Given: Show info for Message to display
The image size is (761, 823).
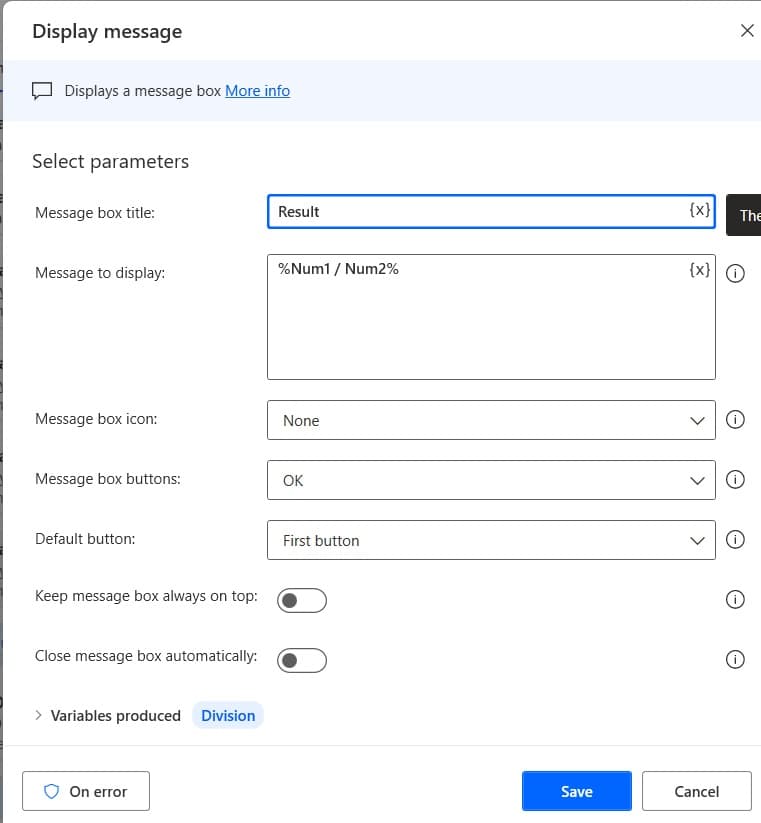Looking at the screenshot, I should pos(735,273).
